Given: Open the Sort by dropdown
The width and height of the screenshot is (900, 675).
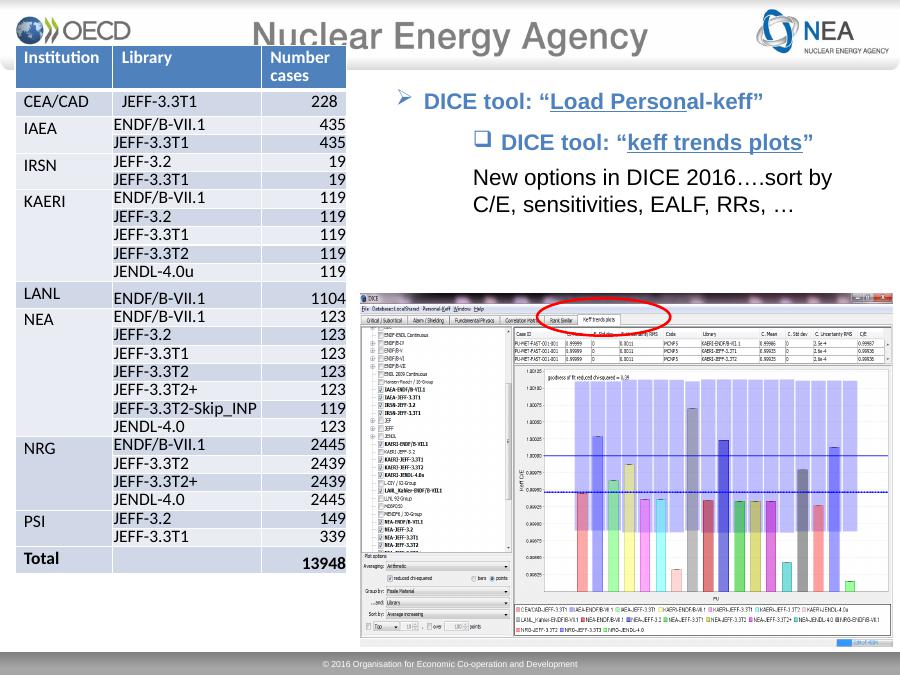Looking at the screenshot, I should click(446, 615).
